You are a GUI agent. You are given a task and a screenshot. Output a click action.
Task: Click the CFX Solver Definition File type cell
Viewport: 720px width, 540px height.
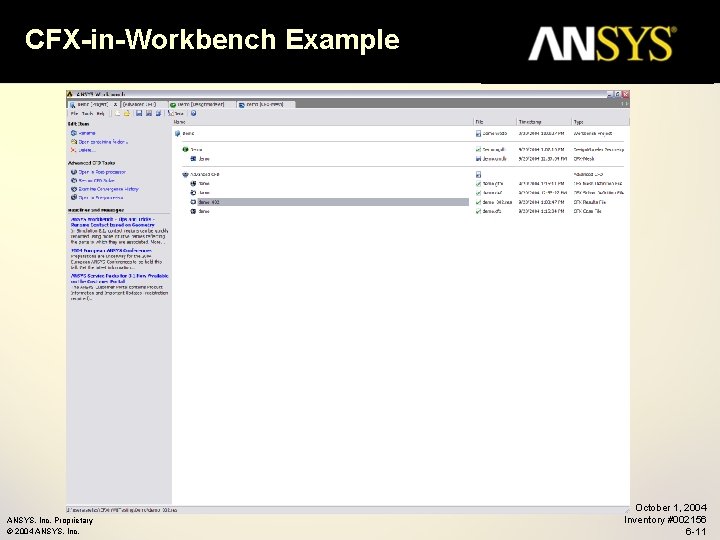pyautogui.click(x=599, y=193)
